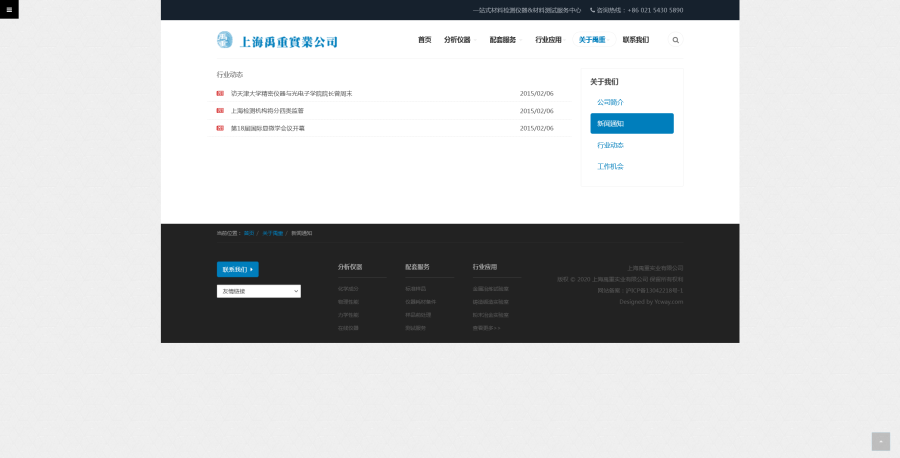Screen dimensions: 900x458
Task: Click the footer 行业应用 column heading
Action: [485, 267]
